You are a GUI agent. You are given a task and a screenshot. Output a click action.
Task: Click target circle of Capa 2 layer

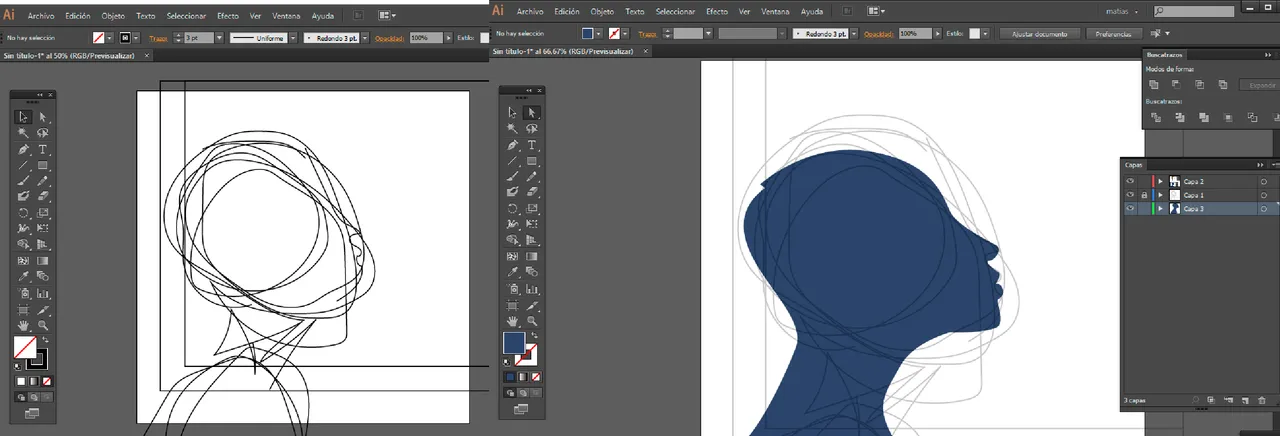click(1264, 181)
